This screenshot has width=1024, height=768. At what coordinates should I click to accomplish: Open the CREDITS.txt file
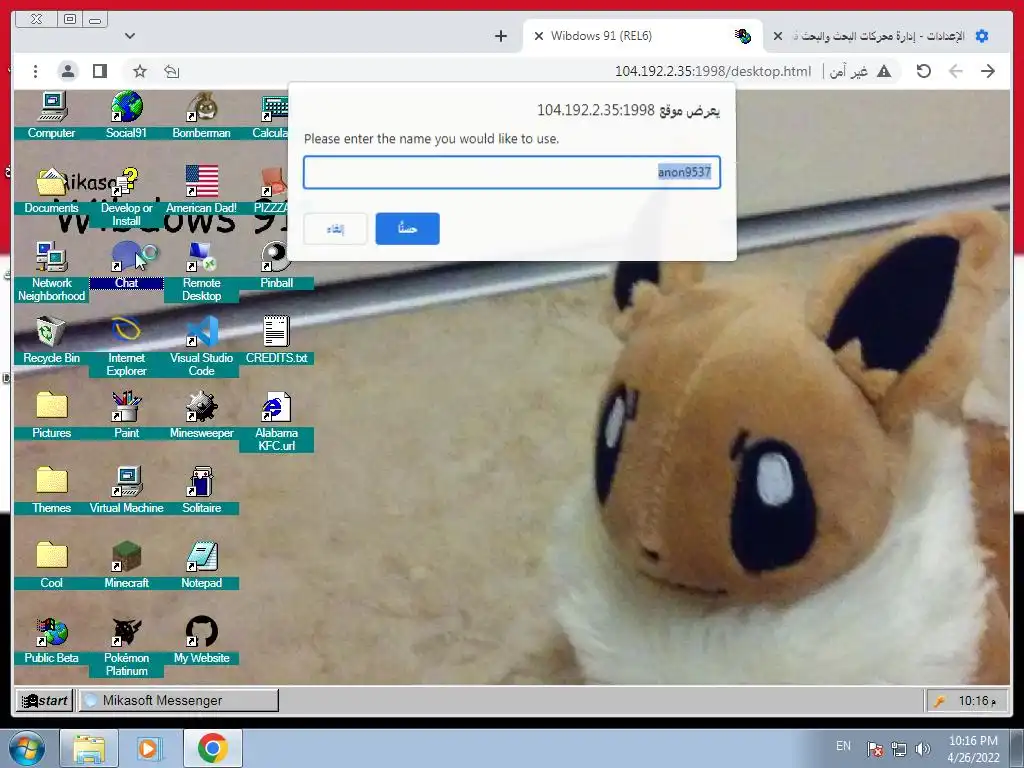(276, 340)
